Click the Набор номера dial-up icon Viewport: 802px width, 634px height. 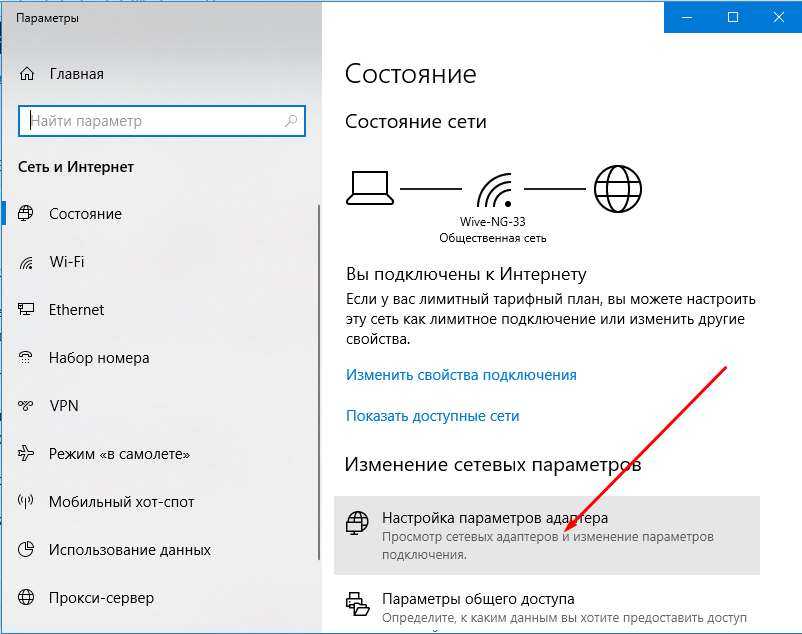[26, 357]
